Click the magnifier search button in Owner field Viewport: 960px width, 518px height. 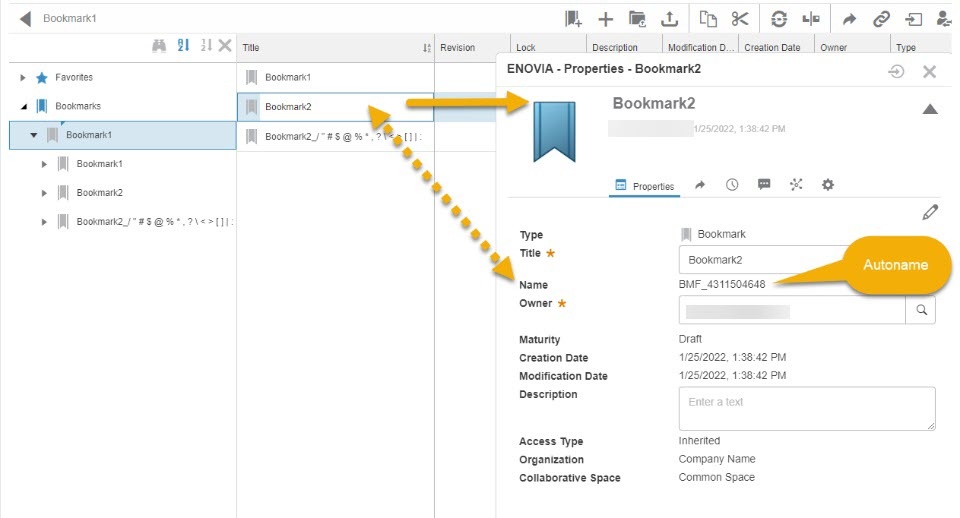click(921, 310)
